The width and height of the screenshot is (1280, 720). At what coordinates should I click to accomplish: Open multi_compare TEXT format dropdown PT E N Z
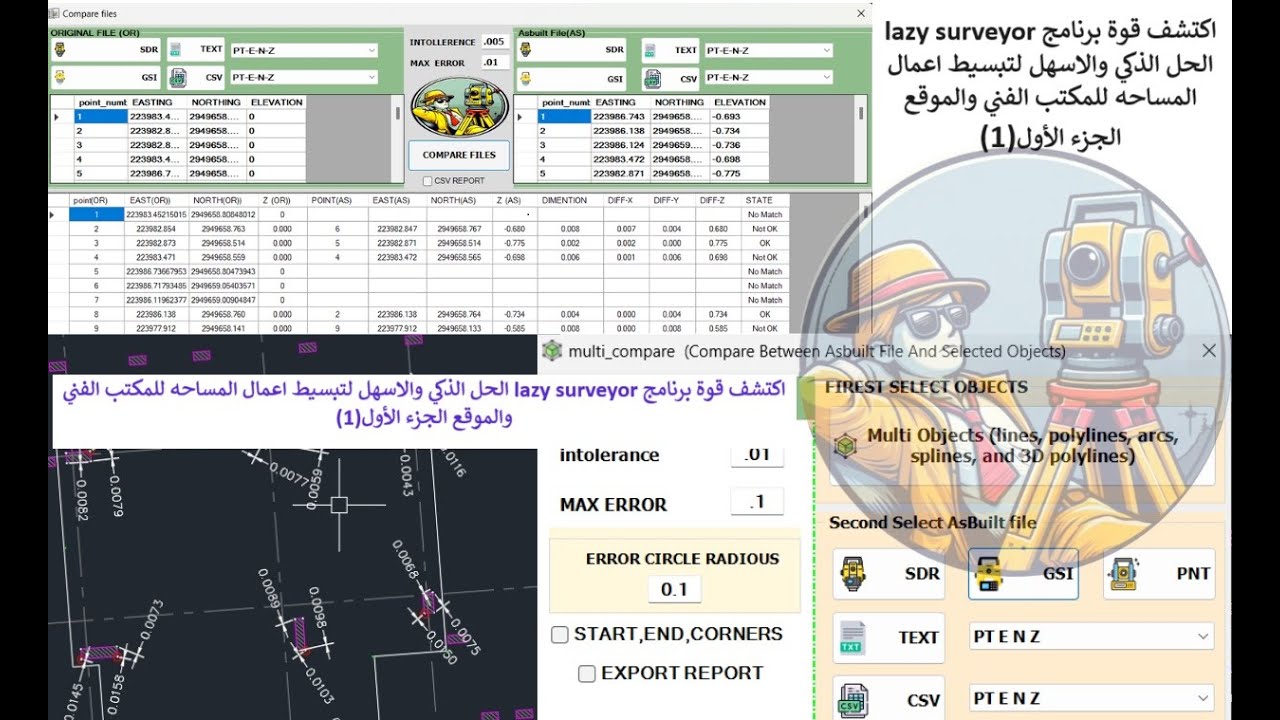1091,636
